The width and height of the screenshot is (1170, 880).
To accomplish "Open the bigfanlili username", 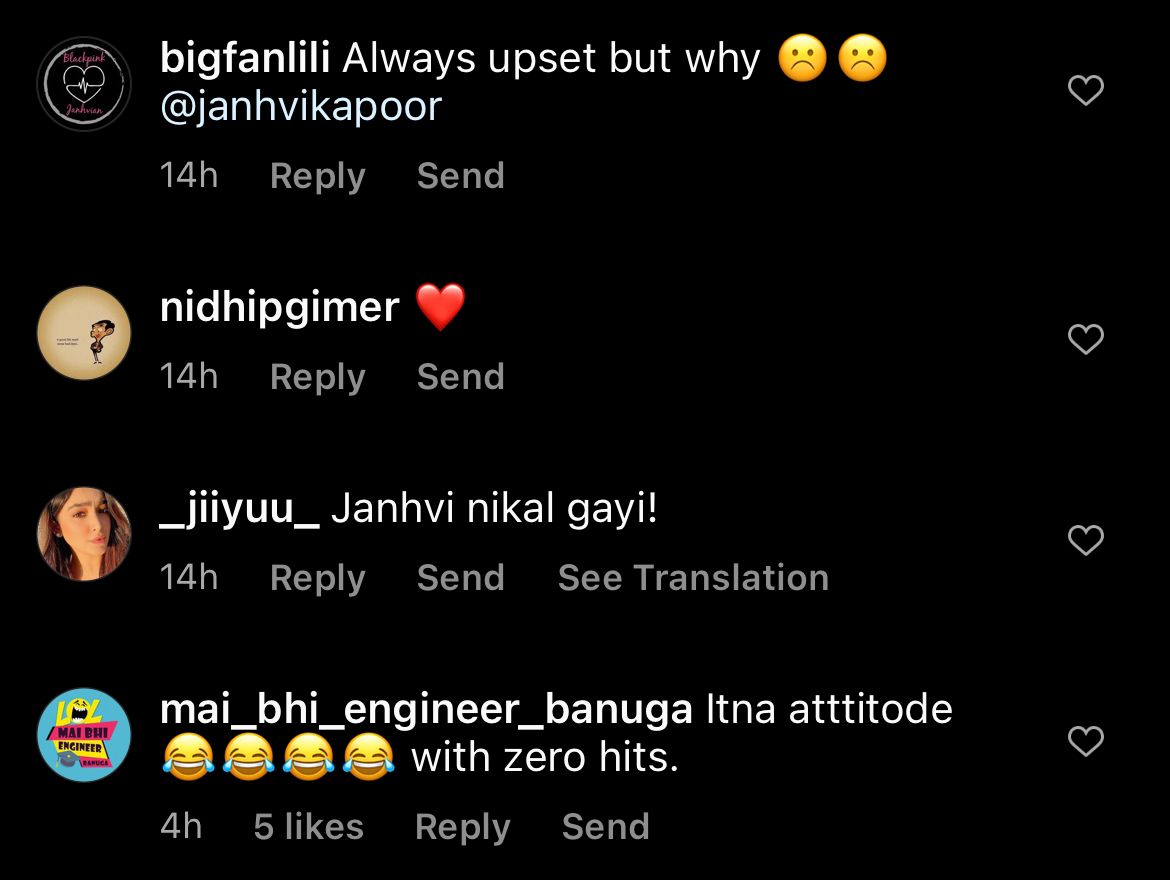I will (245, 58).
